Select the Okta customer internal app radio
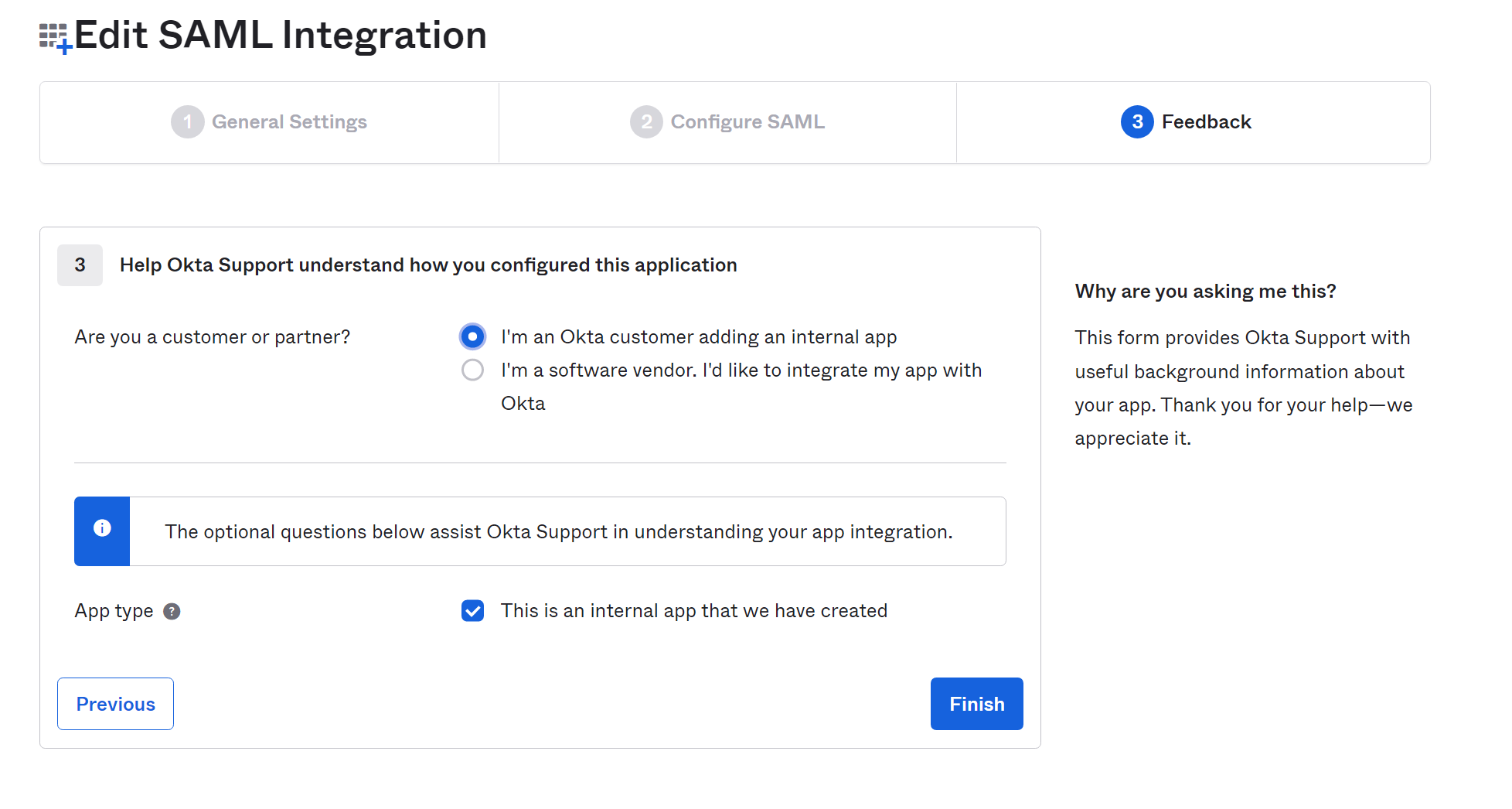 point(472,336)
